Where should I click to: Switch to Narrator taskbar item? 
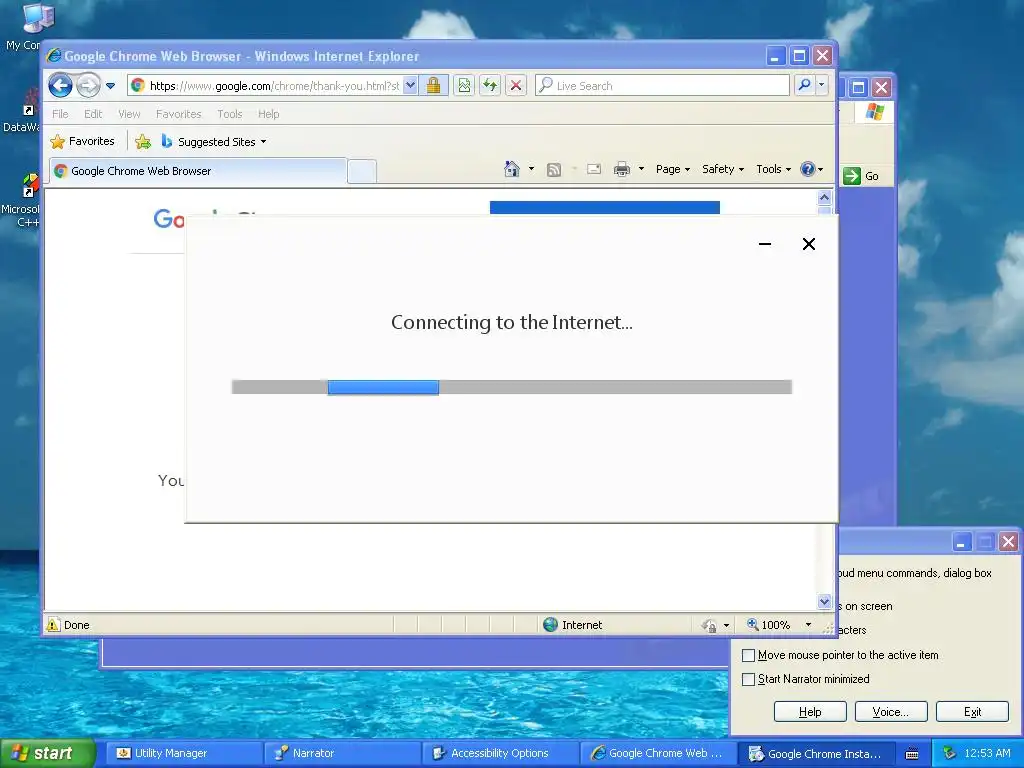tap(342, 754)
